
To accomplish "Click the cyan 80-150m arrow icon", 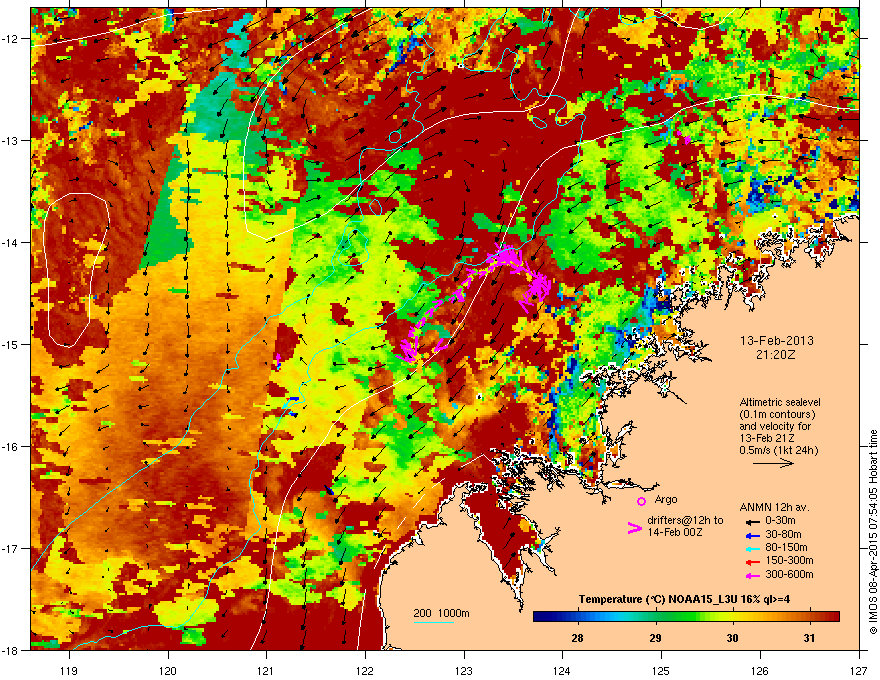I will tap(752, 548).
